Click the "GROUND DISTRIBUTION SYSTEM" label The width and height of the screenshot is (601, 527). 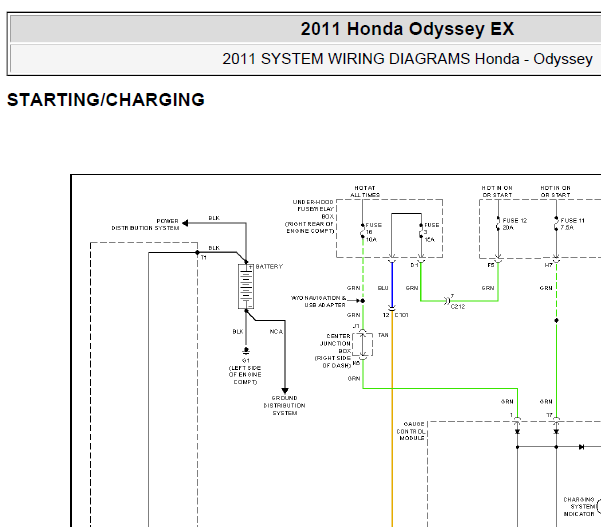[284, 406]
